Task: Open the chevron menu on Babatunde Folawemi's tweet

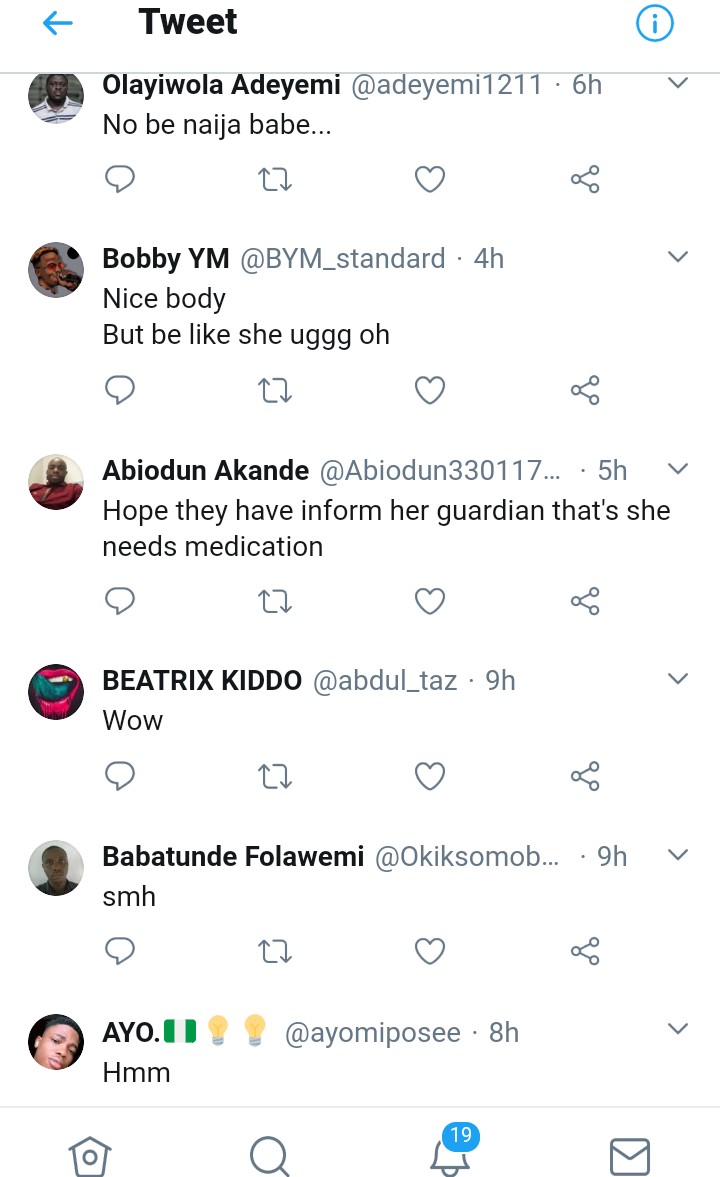Action: pos(678,855)
